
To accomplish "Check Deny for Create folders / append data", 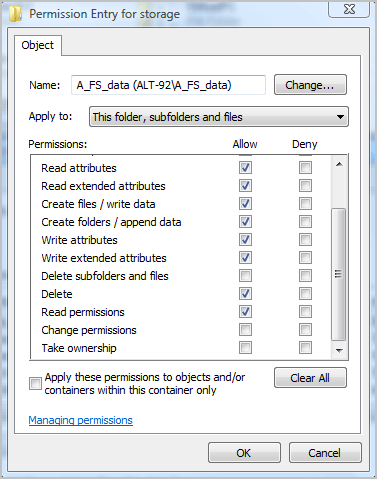I will click(x=305, y=221).
